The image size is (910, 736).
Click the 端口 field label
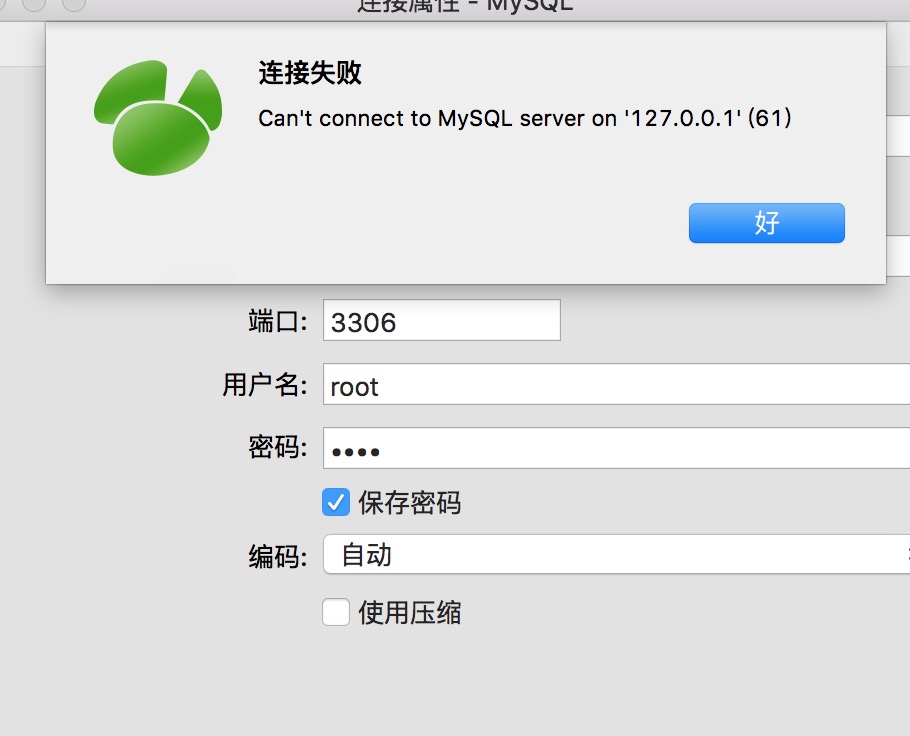[277, 321]
